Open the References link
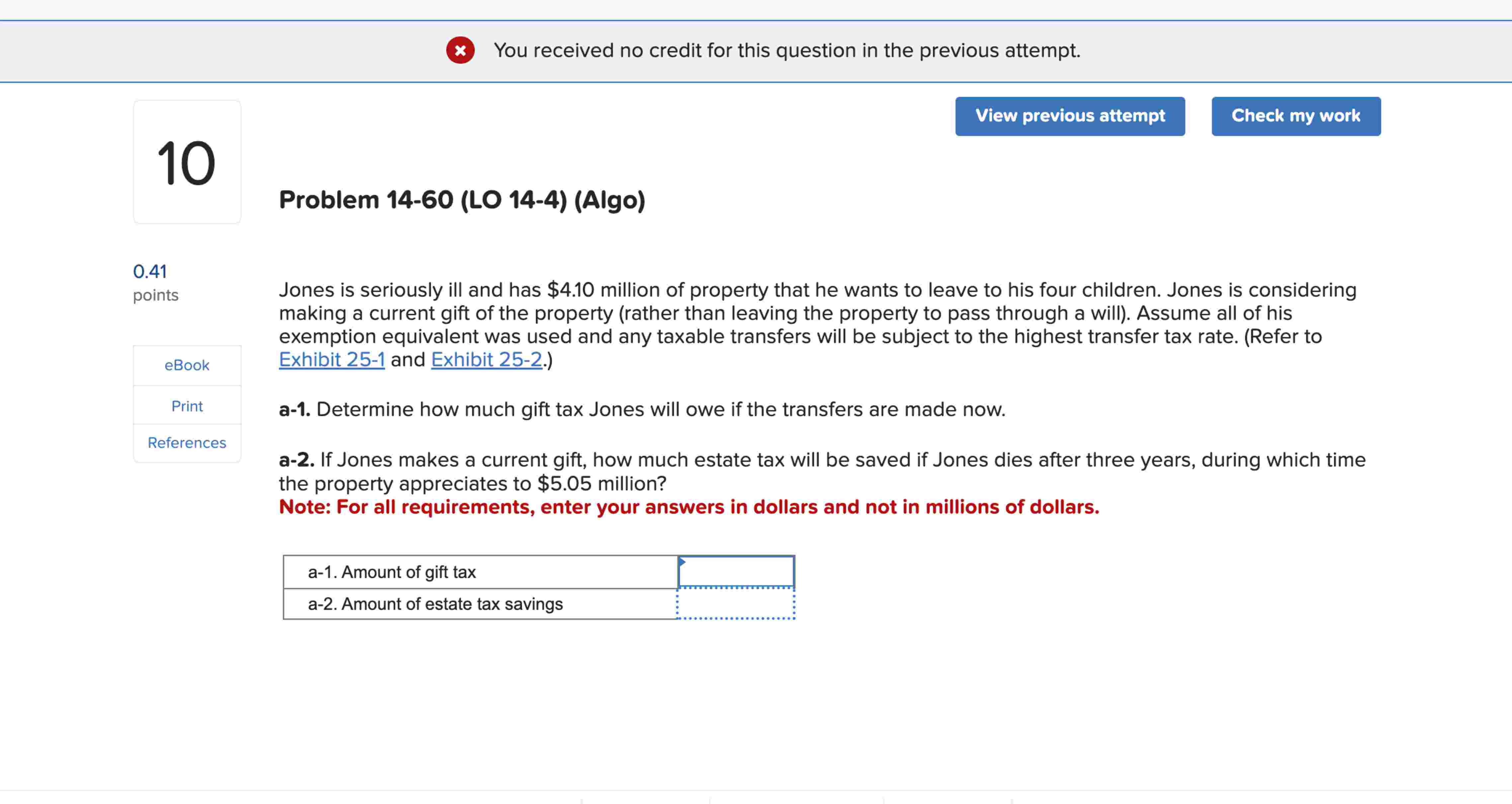The height and width of the screenshot is (804, 1512). click(187, 442)
